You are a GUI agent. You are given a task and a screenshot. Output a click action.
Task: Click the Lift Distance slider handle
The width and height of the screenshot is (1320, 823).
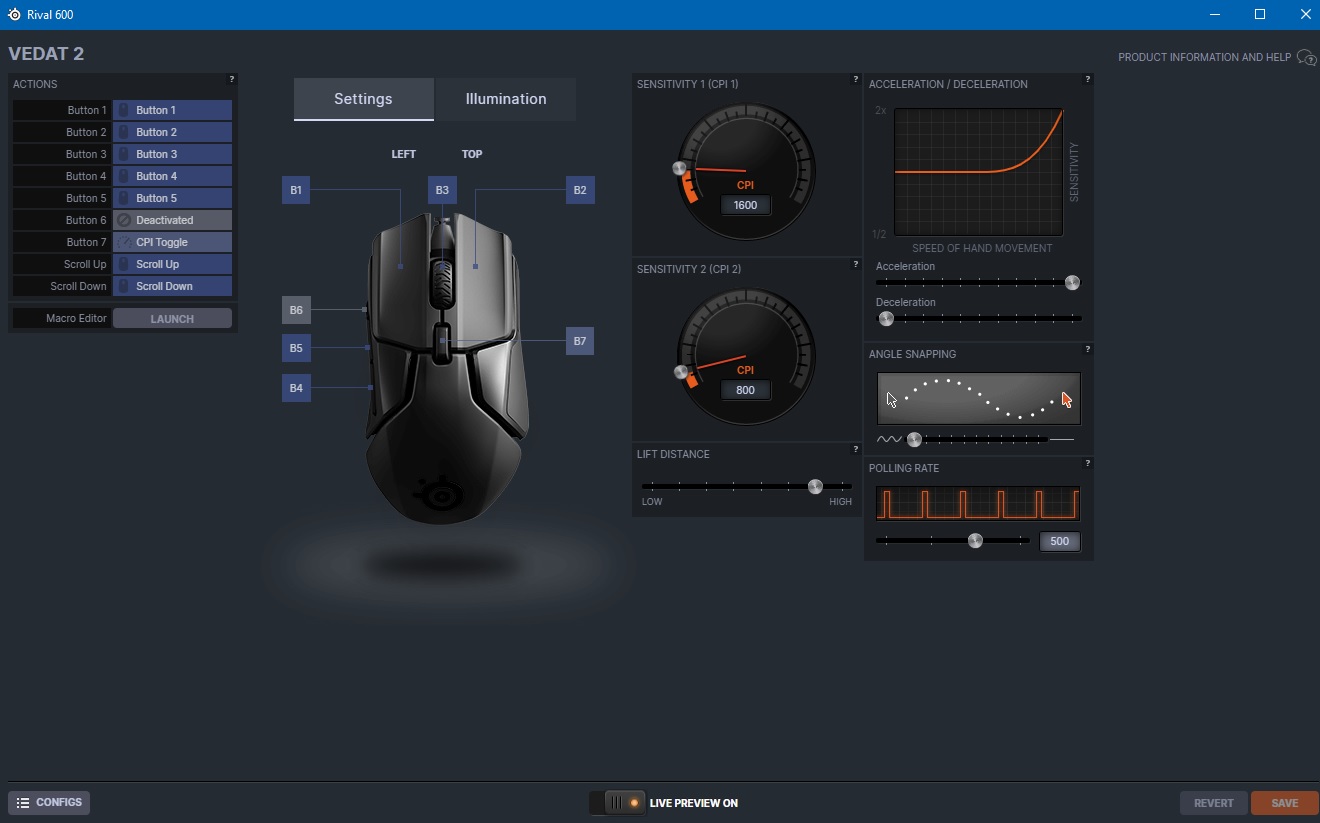[x=815, y=487]
